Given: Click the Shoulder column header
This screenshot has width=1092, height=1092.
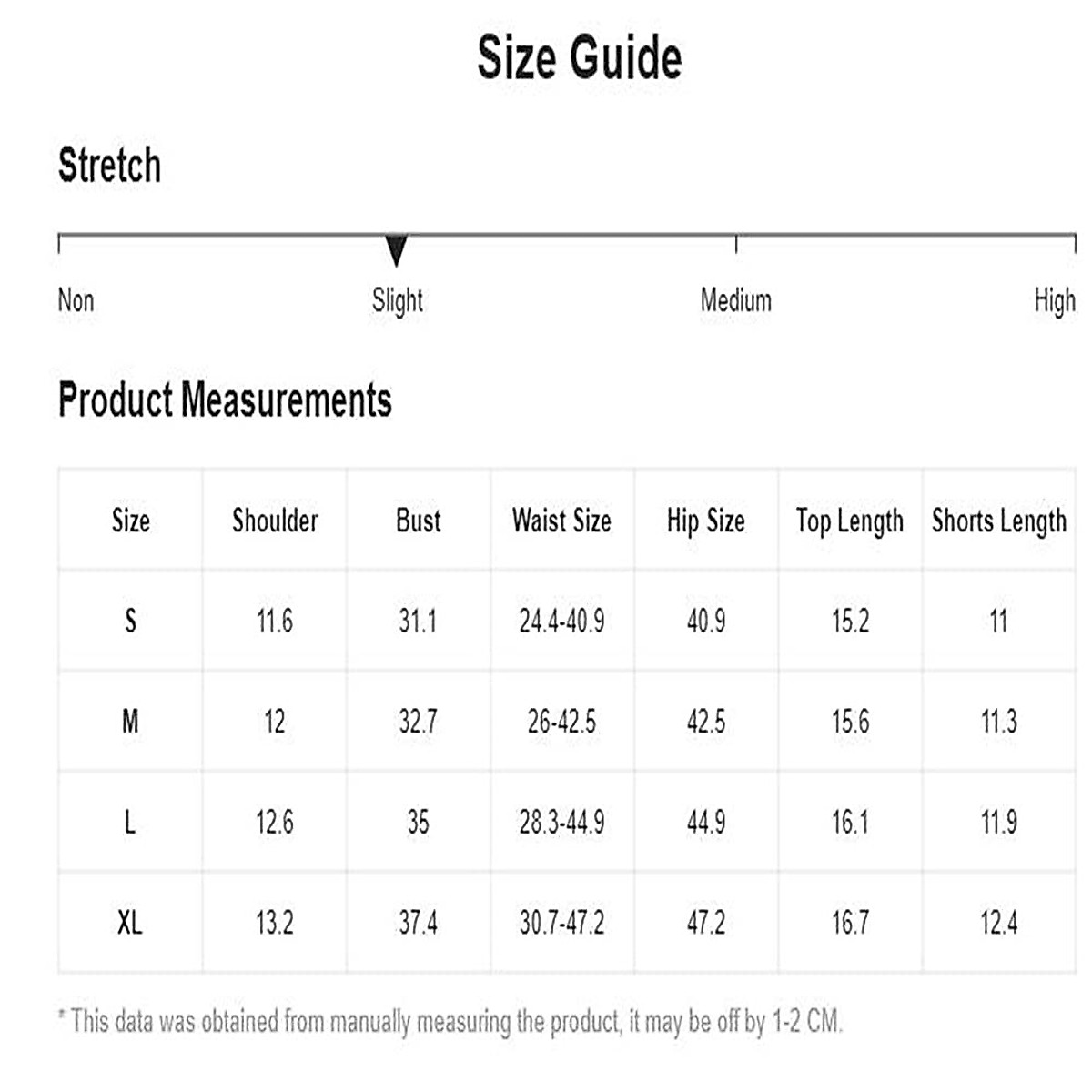Looking at the screenshot, I should pyautogui.click(x=275, y=521).
